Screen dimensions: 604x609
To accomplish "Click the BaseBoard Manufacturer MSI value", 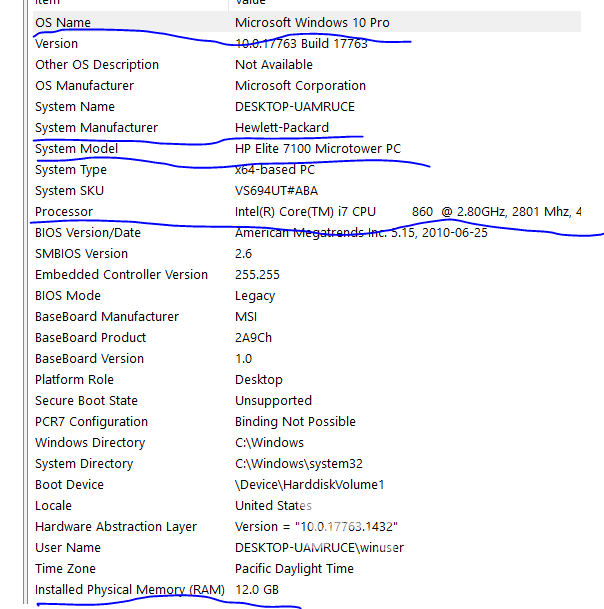I will pyautogui.click(x=247, y=316).
